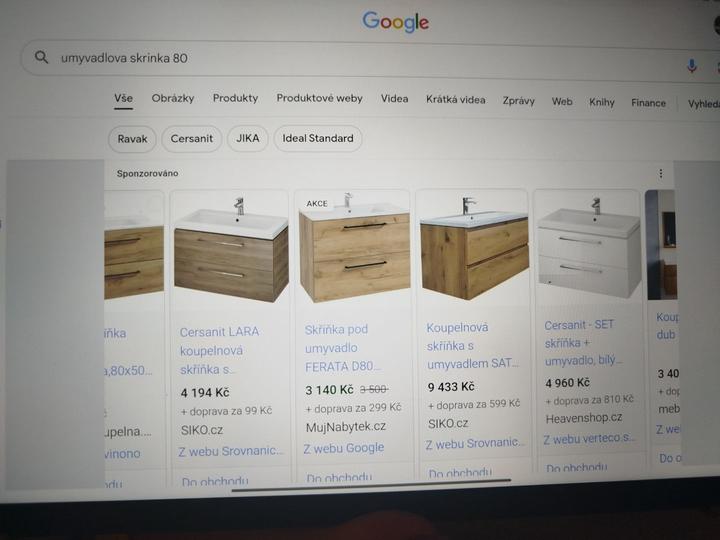The width and height of the screenshot is (720, 540).
Task: Switch to the Obrázky tab
Action: (173, 98)
